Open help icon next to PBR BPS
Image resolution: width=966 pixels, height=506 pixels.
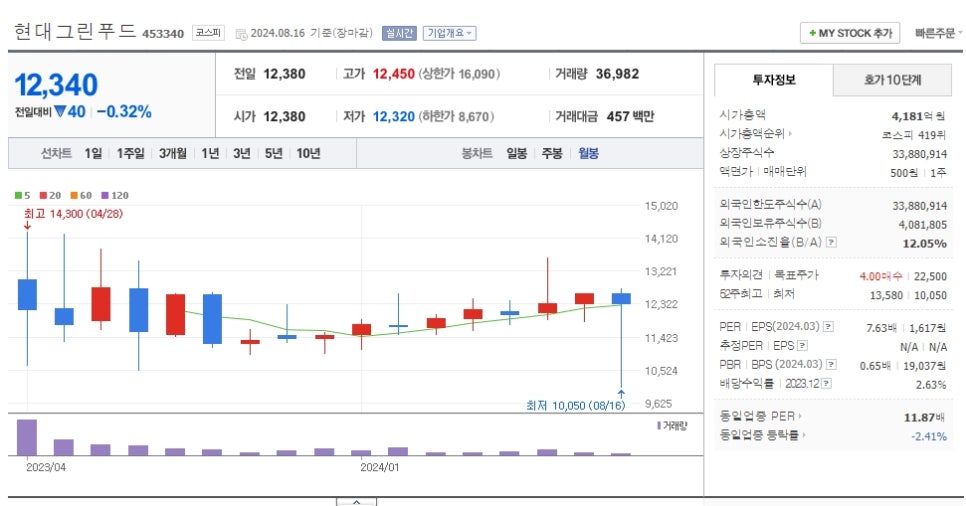[831, 364]
